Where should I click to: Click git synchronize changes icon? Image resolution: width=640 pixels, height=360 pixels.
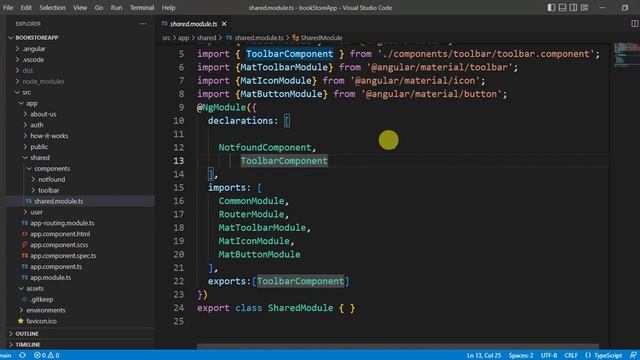[x=22, y=355]
